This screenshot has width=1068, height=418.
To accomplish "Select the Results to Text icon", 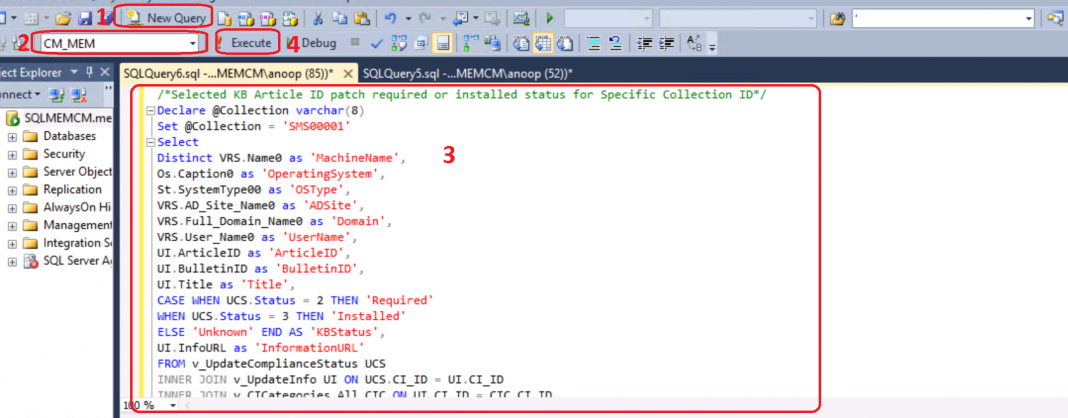I will 521,44.
